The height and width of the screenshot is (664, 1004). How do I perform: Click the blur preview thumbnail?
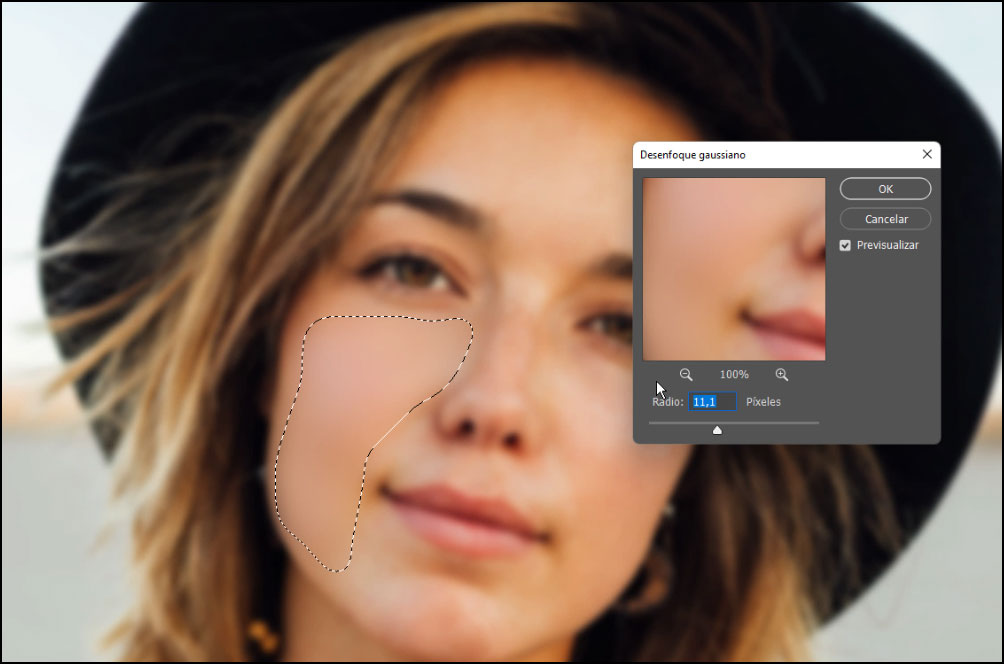pos(734,269)
